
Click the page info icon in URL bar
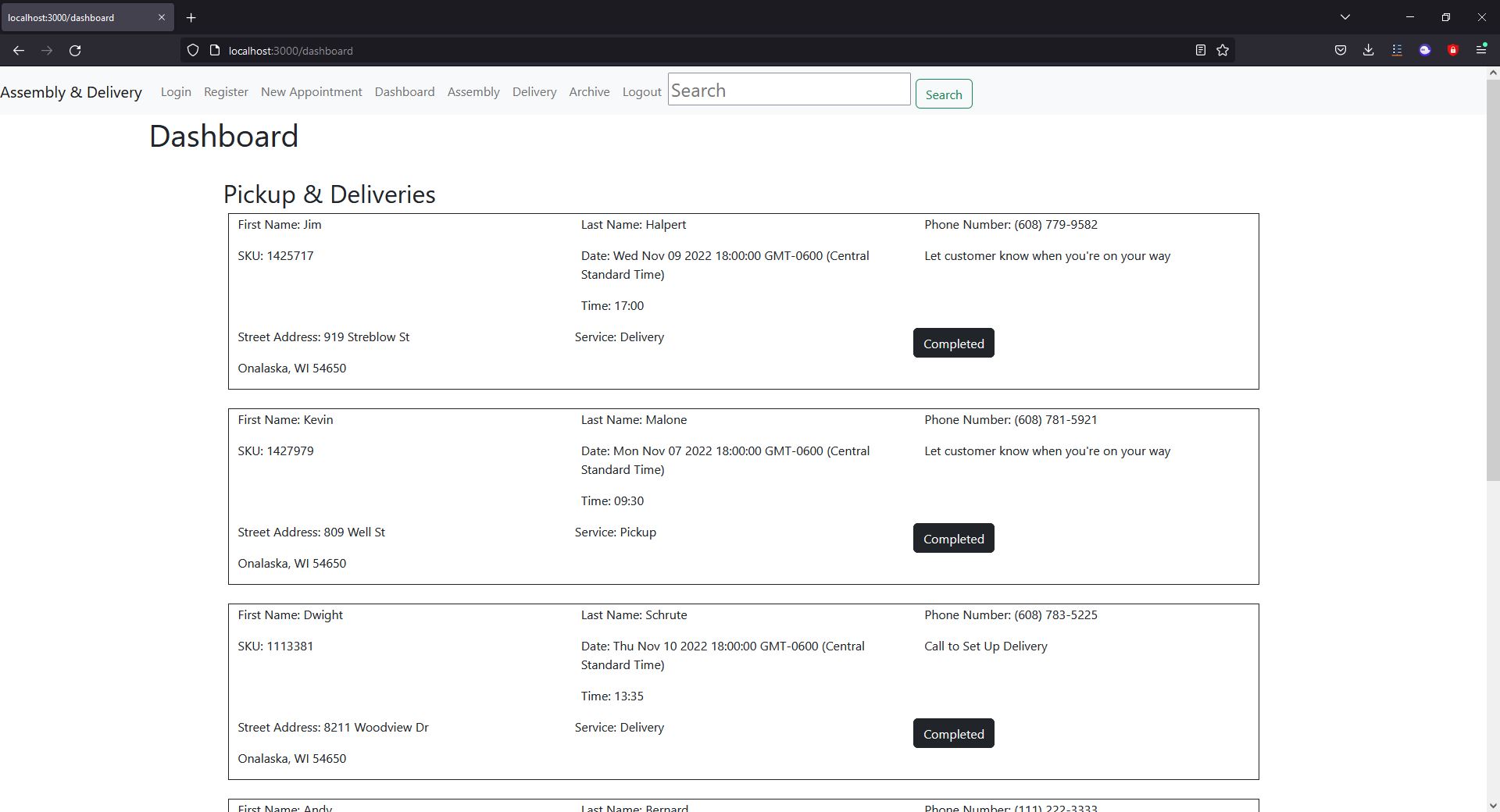coord(215,51)
